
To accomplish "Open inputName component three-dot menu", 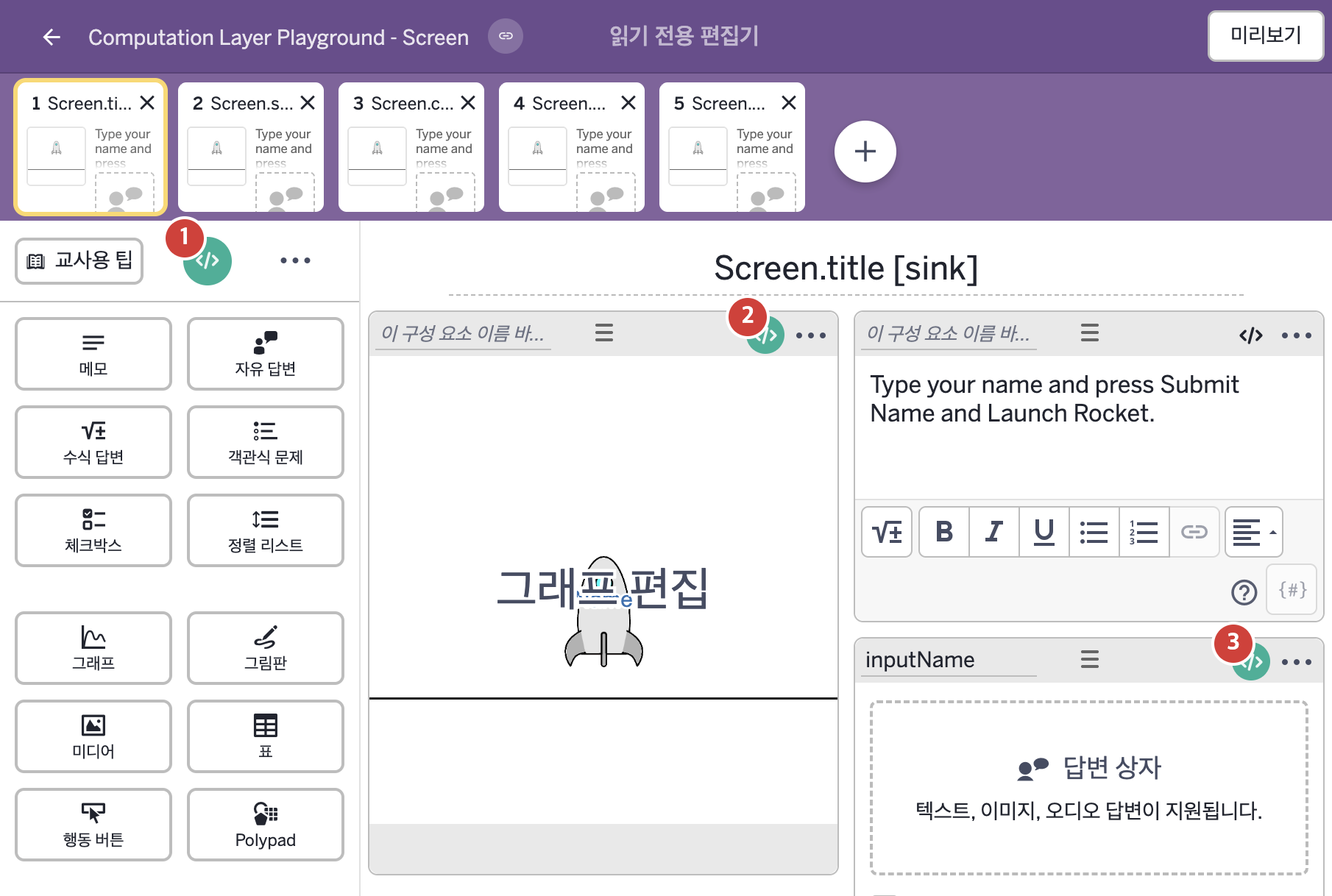I will (x=1297, y=662).
